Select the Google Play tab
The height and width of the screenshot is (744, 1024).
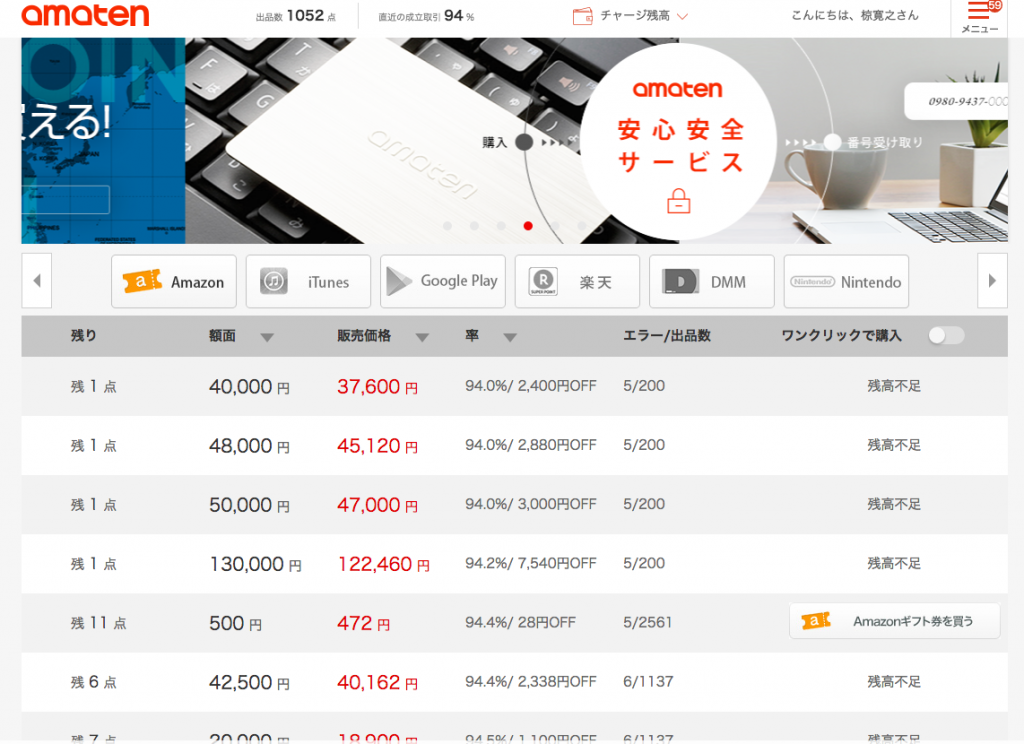(443, 282)
